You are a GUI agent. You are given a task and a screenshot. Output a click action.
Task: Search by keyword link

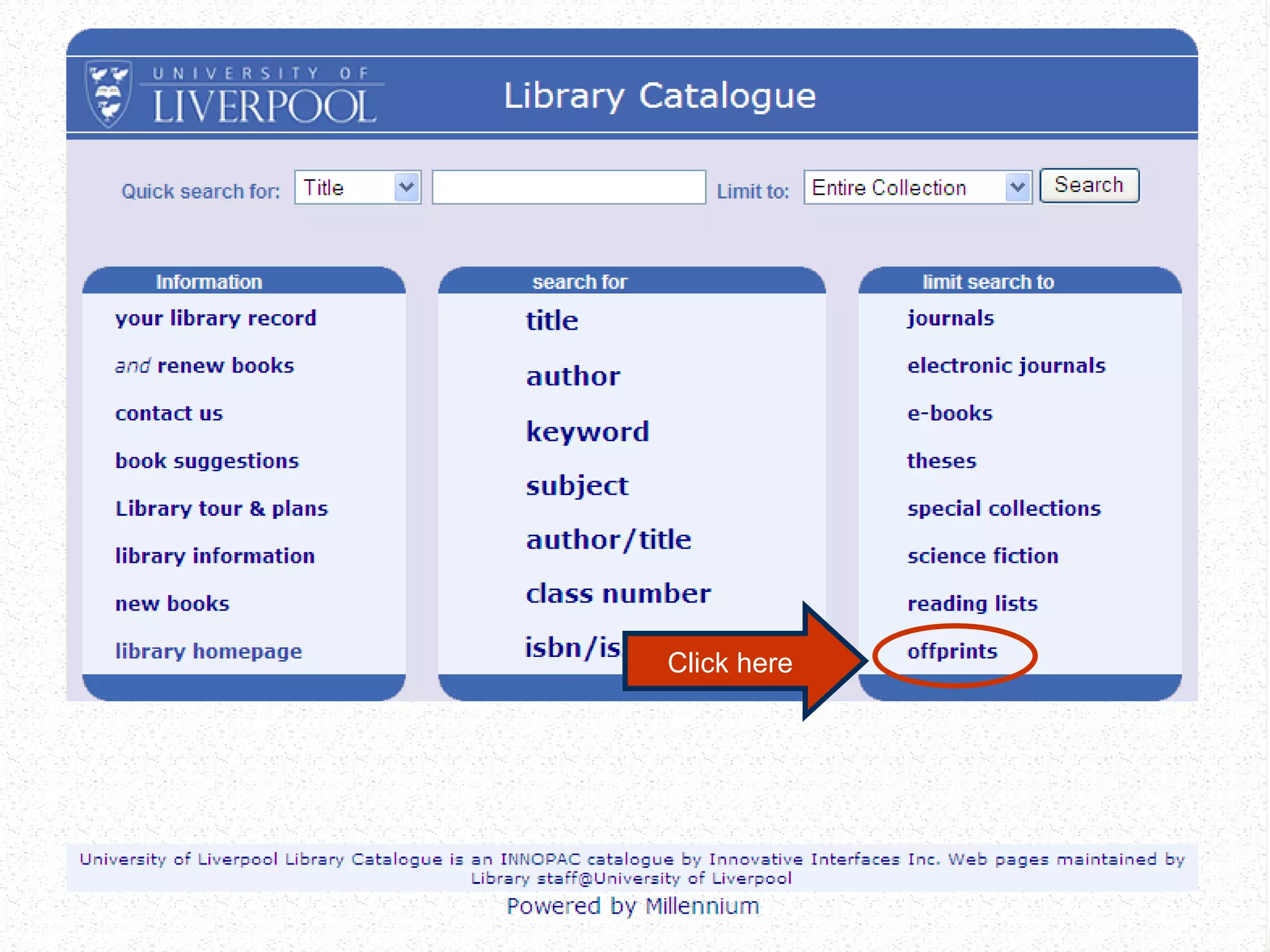[587, 431]
